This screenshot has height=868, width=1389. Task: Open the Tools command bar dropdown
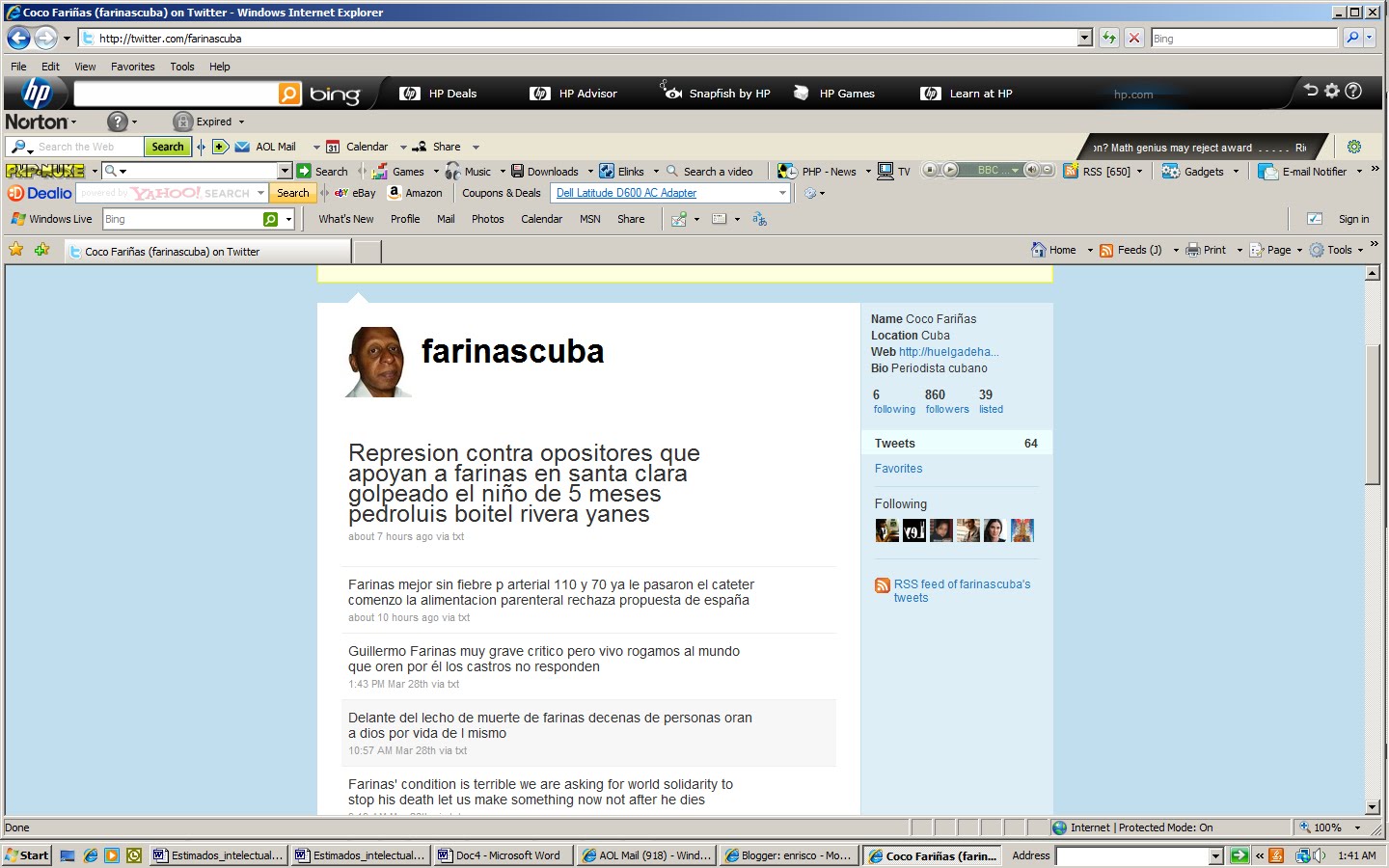(x=1361, y=250)
